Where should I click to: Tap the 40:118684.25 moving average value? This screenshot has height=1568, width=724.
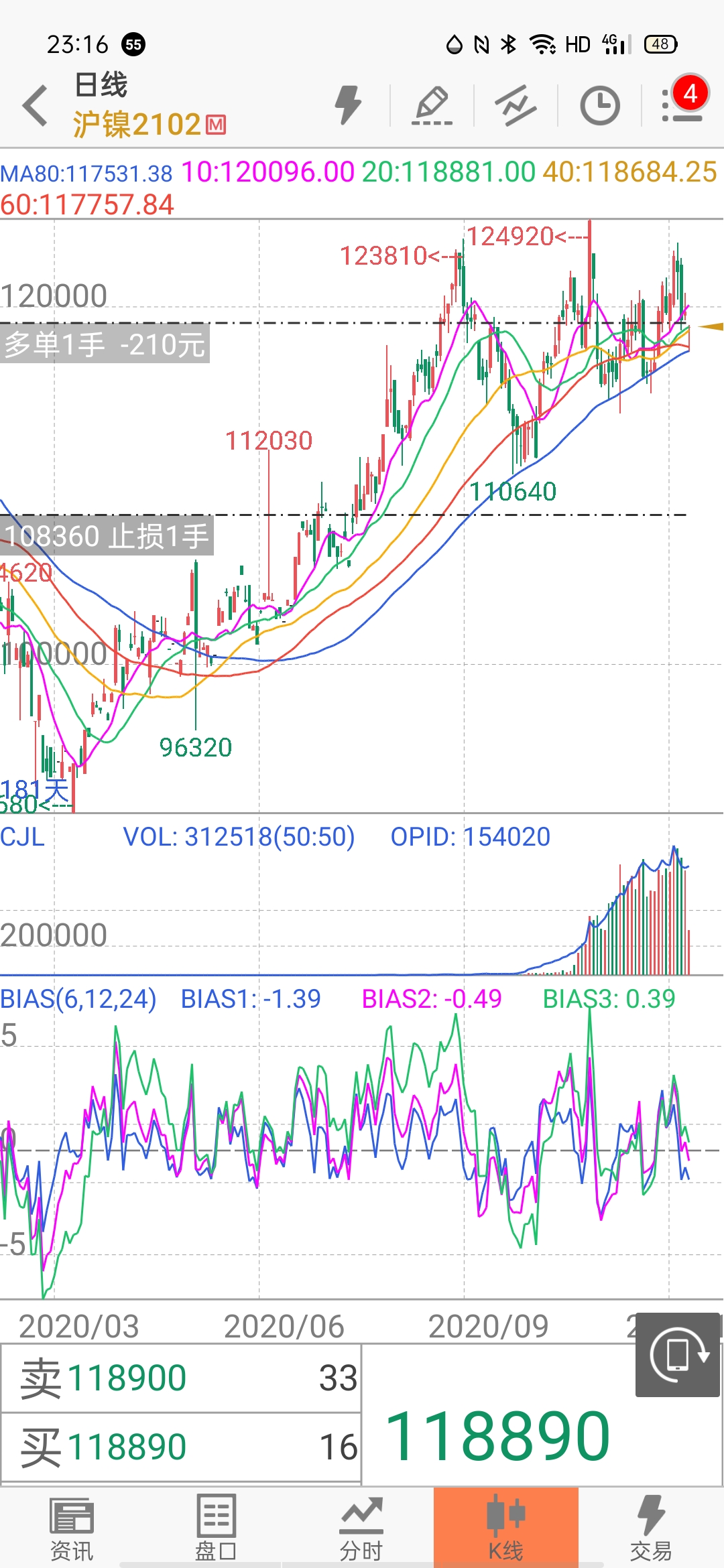[x=631, y=172]
